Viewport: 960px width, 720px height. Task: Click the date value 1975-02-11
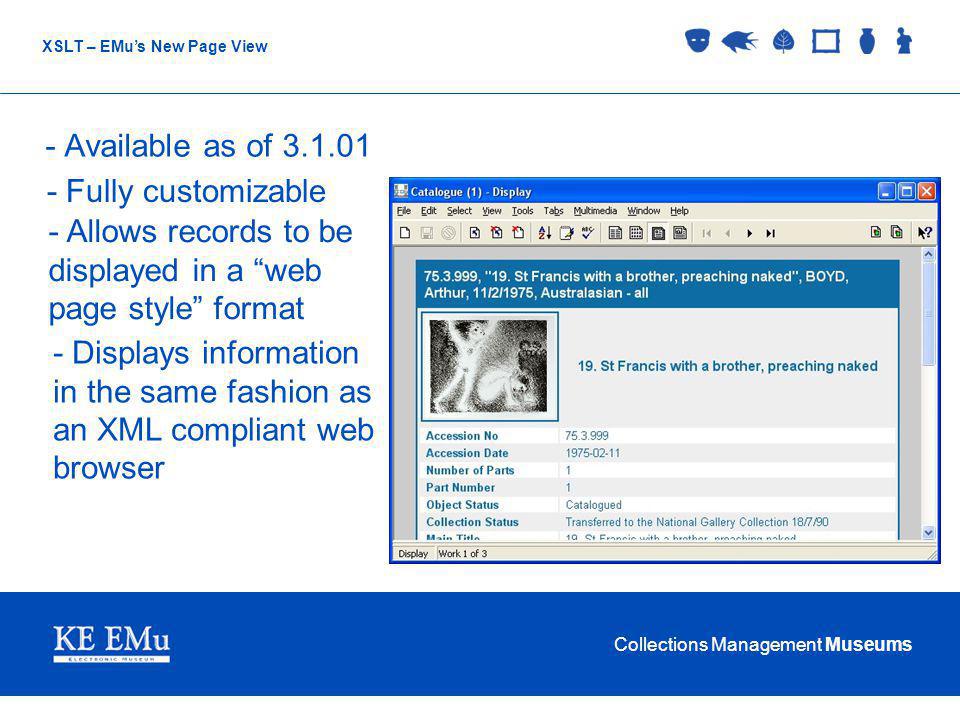pyautogui.click(x=593, y=453)
